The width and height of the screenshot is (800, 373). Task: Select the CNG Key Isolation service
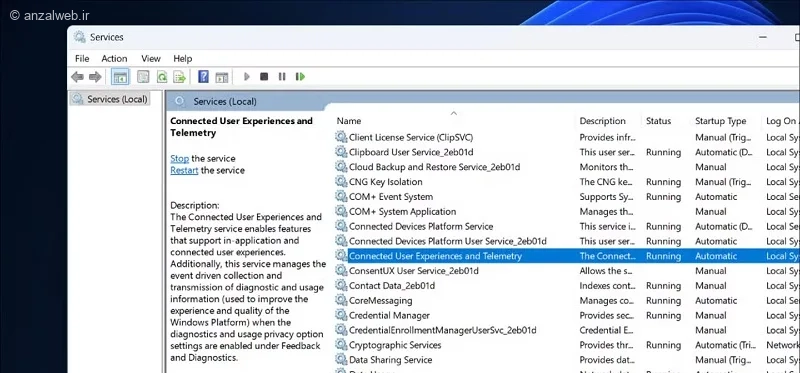tap(567, 182)
